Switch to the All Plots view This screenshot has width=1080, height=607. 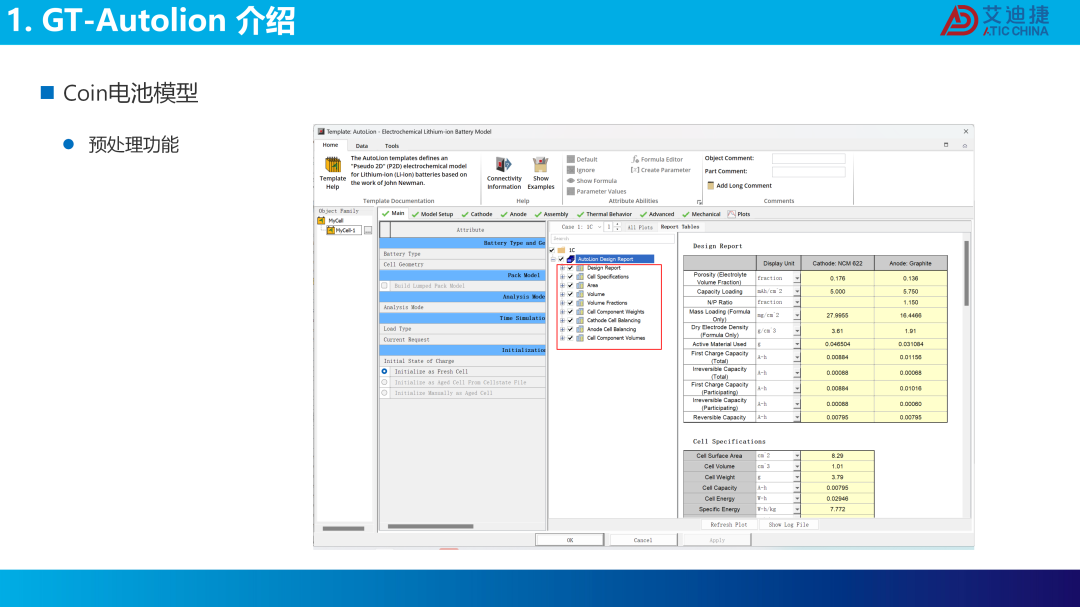[x=640, y=227]
